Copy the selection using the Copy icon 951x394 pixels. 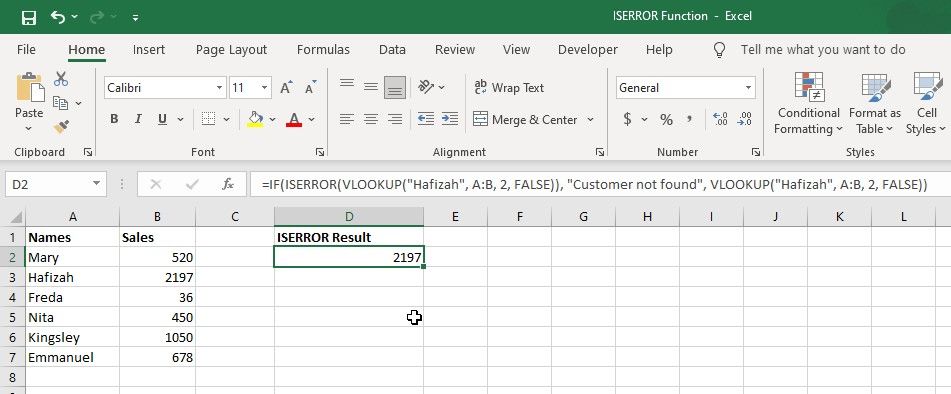pyautogui.click(x=60, y=103)
